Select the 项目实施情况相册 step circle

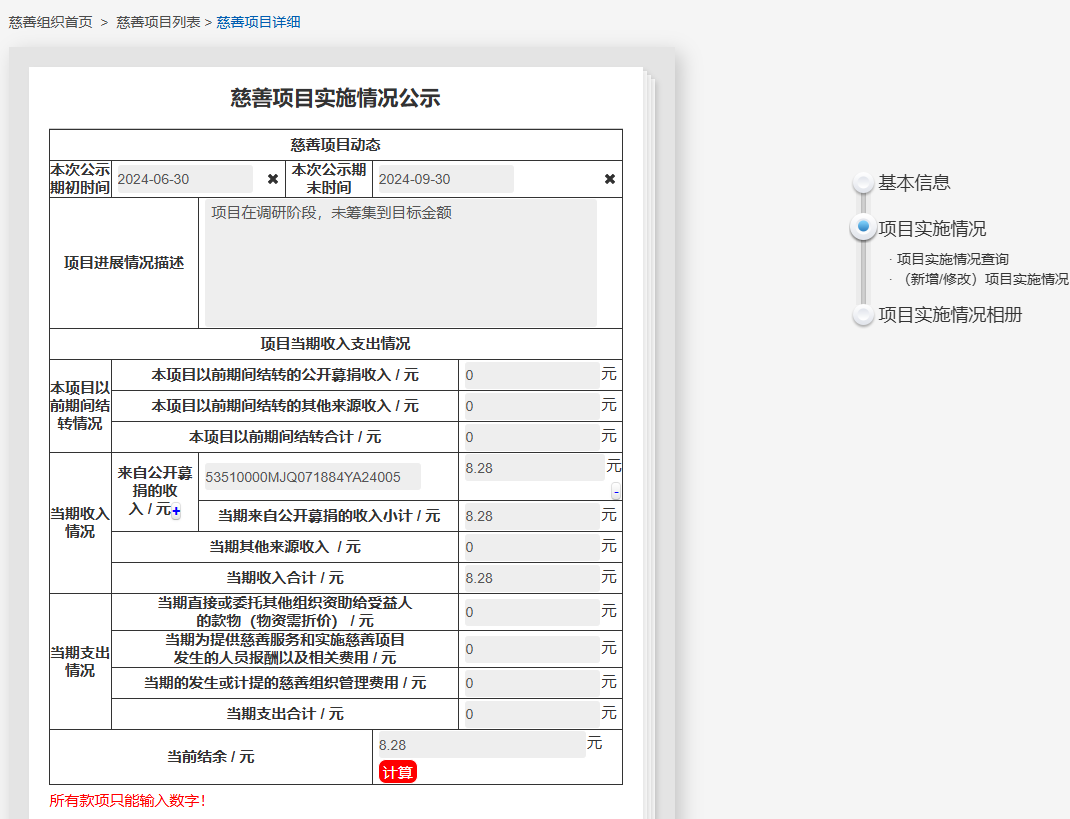(x=863, y=315)
